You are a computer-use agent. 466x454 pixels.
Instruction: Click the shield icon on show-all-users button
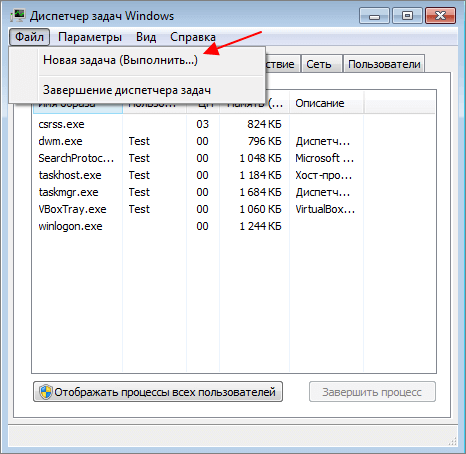pyautogui.click(x=45, y=392)
